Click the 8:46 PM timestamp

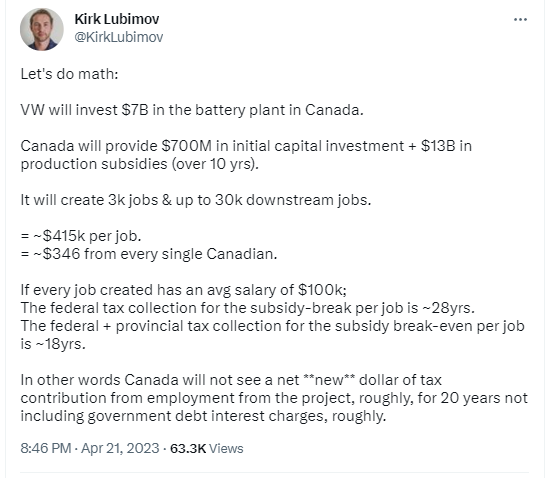click(x=46, y=448)
